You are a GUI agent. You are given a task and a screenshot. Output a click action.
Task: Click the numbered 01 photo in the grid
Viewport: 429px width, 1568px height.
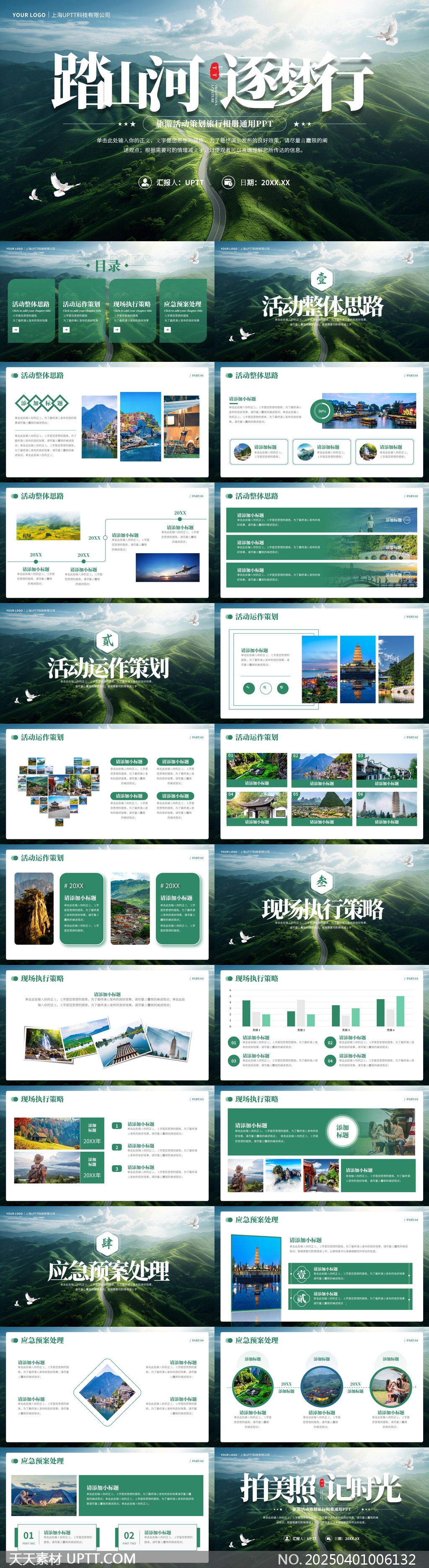[x=257, y=770]
